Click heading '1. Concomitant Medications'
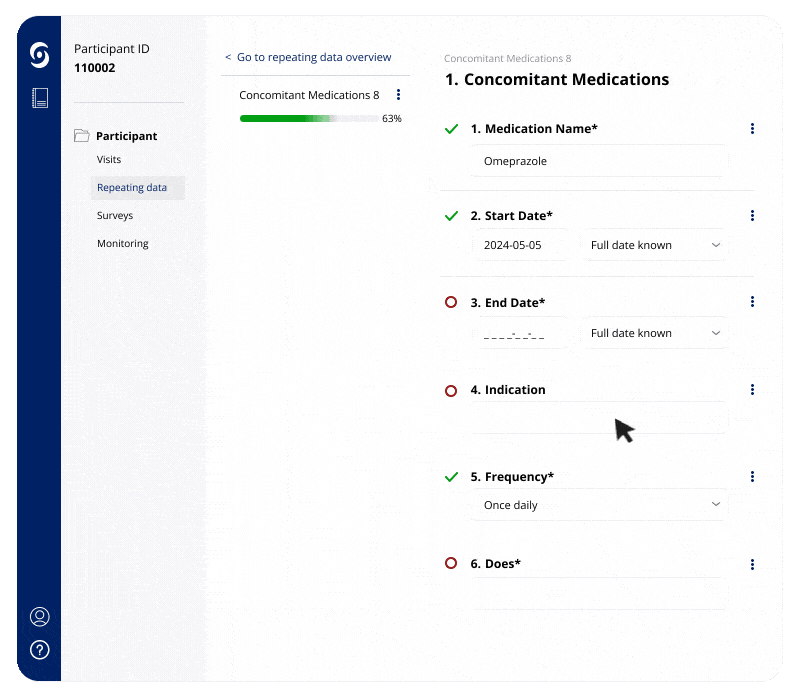The width and height of the screenshot is (800, 700). [557, 80]
